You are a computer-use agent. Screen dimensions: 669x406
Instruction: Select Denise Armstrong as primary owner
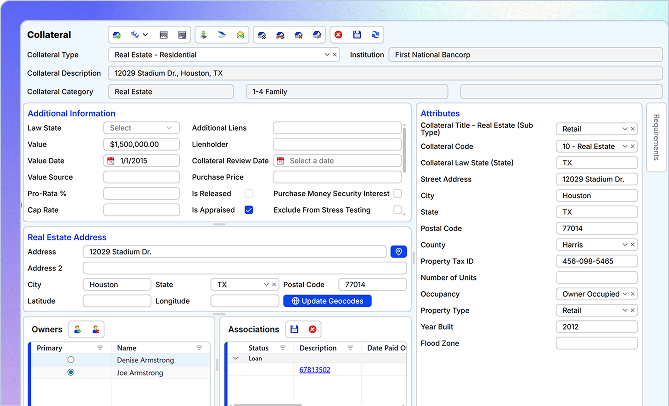coord(70,359)
